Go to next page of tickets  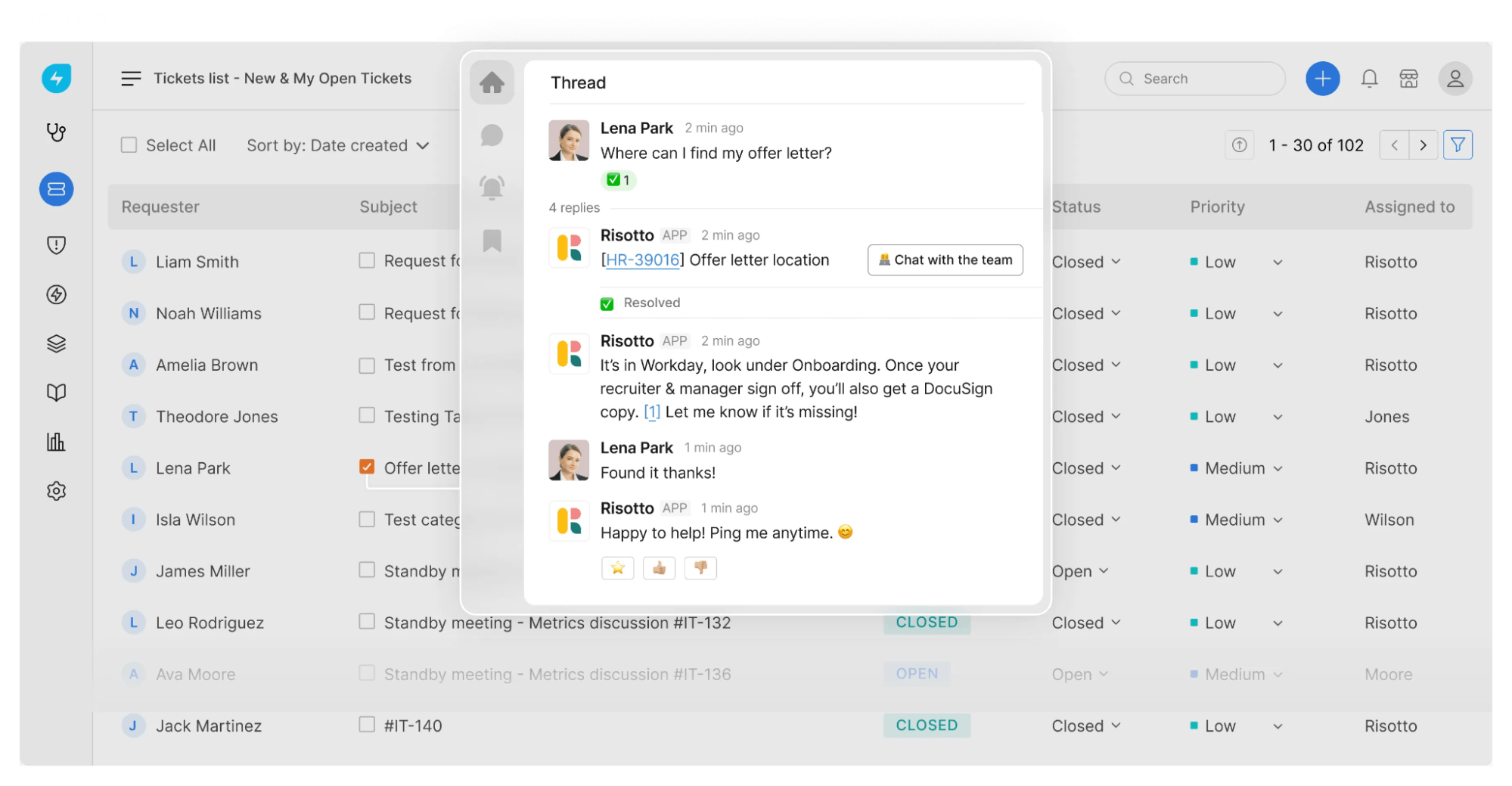coord(1423,144)
